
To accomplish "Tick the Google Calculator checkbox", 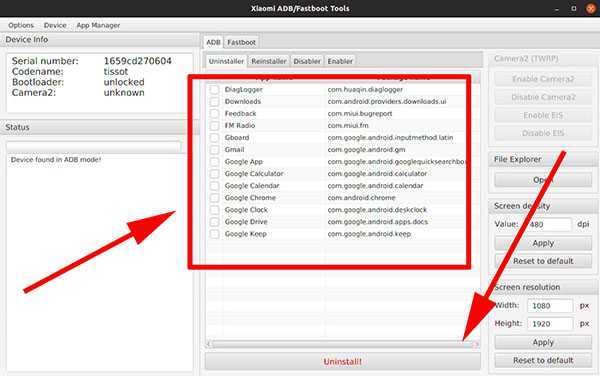I will 214,174.
